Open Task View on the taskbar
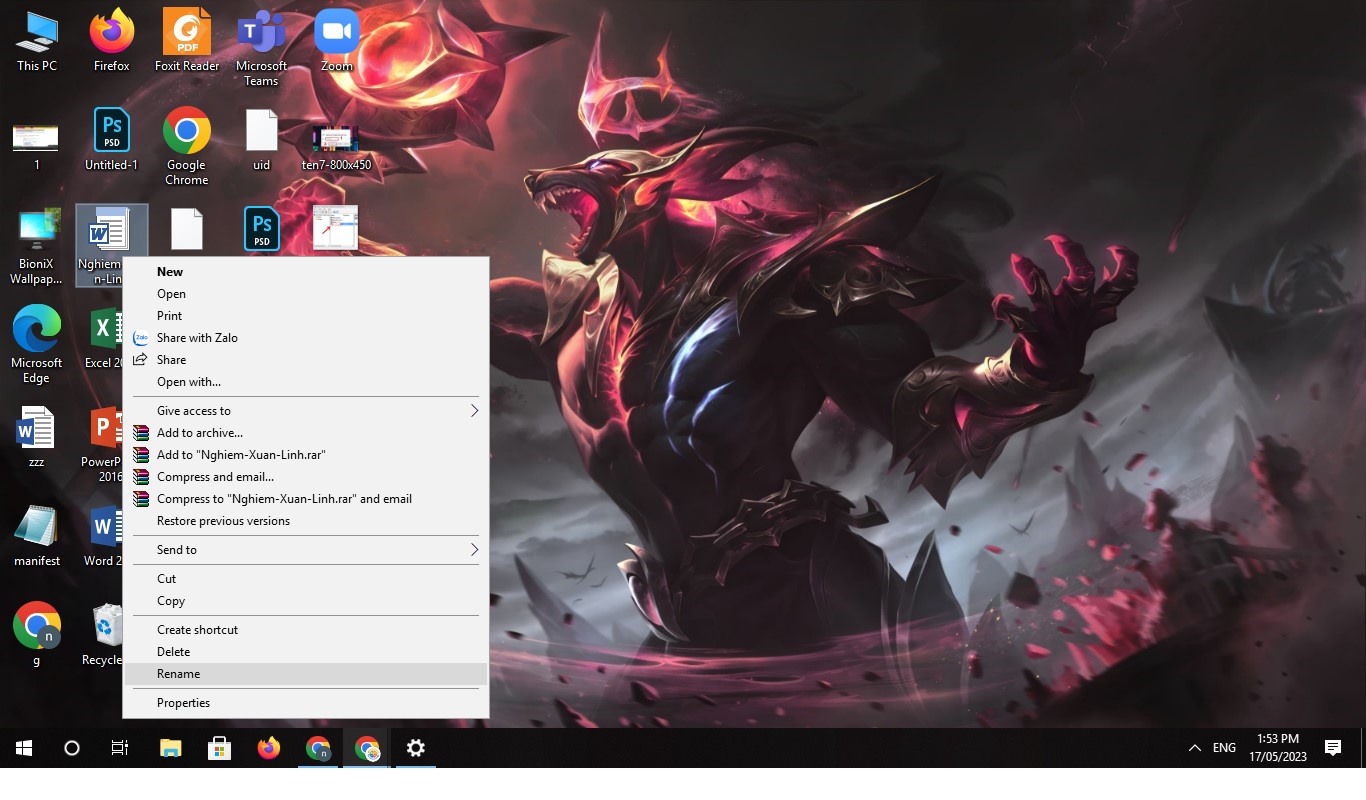Image resolution: width=1366 pixels, height=800 pixels. [x=120, y=748]
